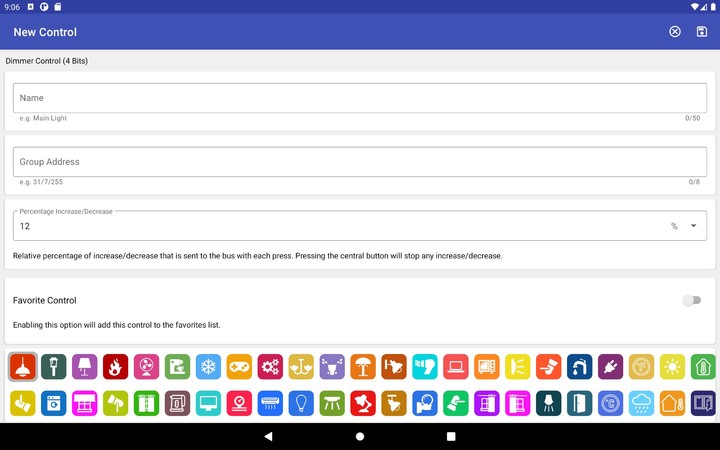Viewport: 720px width, 450px height.
Task: Choose the Fahrenheit temperature icon
Action: 641,366
